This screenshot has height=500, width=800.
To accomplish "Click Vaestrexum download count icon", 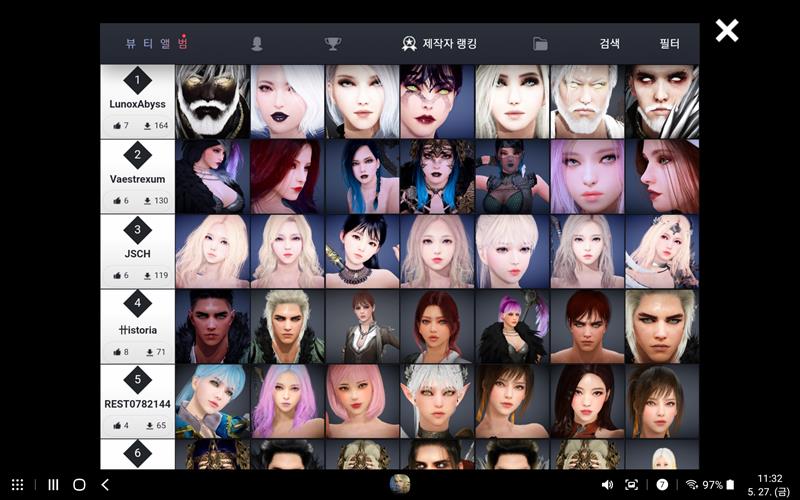I will [147, 201].
